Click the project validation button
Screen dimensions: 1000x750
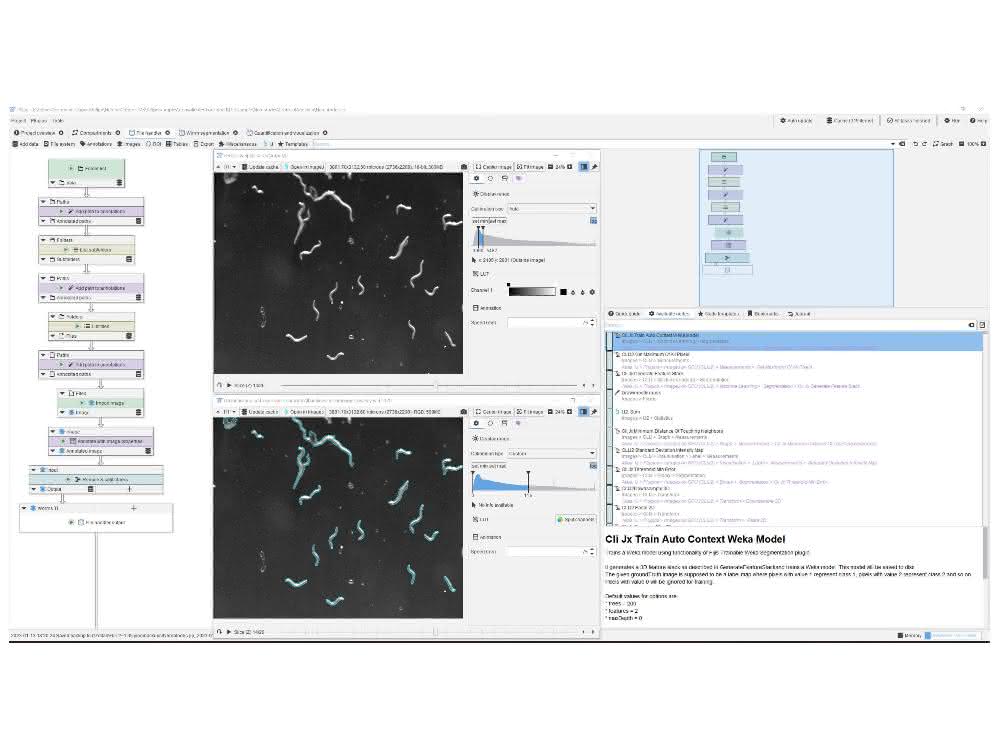point(908,121)
